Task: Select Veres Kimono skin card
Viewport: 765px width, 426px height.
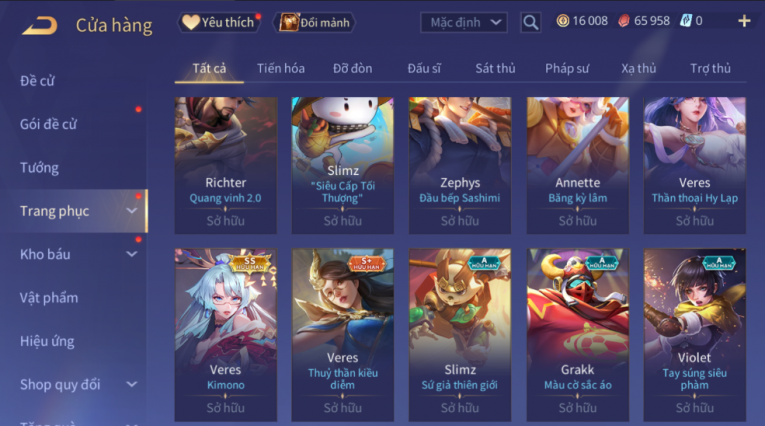Action: [226, 335]
